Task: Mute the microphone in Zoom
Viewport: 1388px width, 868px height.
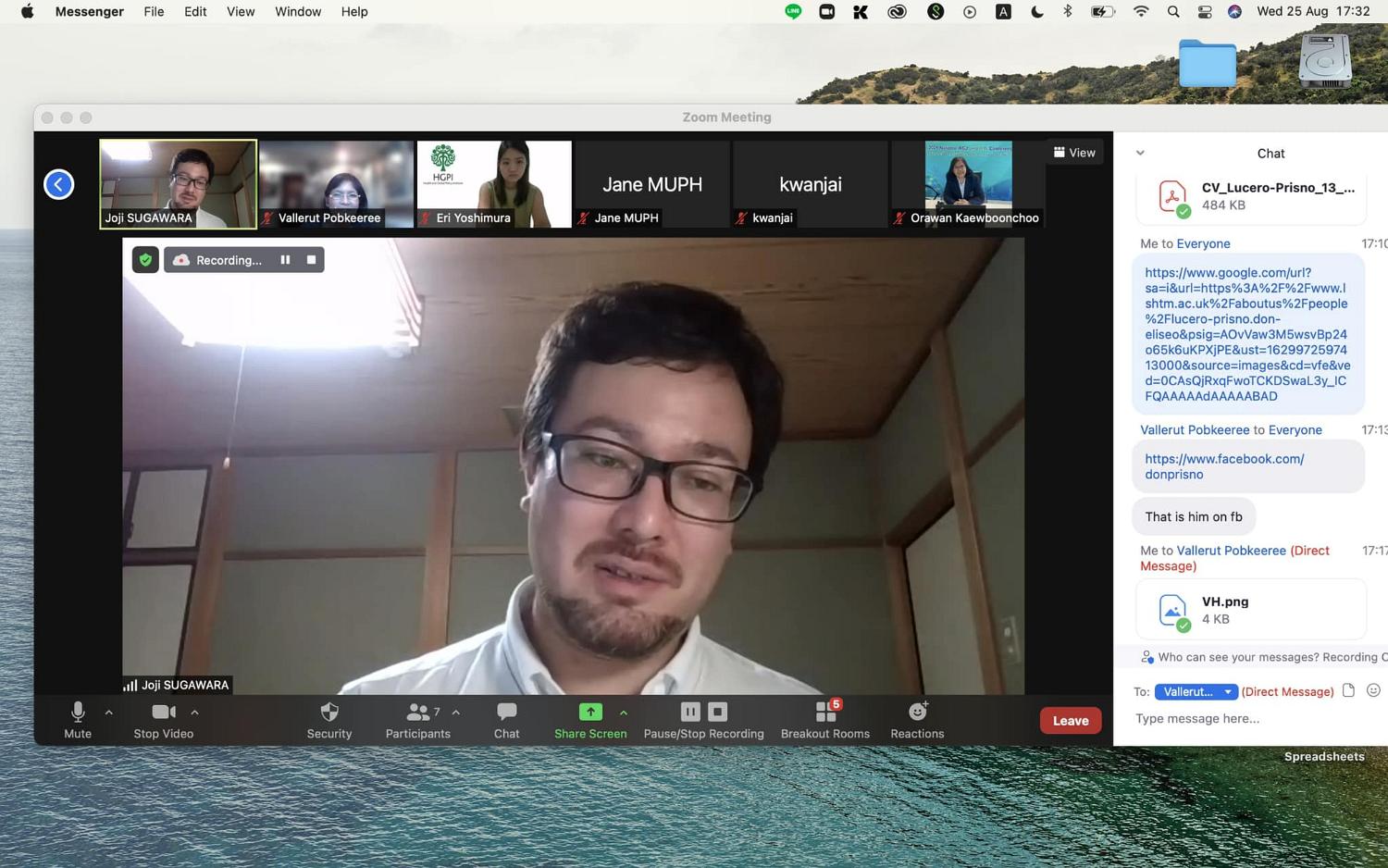Action: pos(78,720)
